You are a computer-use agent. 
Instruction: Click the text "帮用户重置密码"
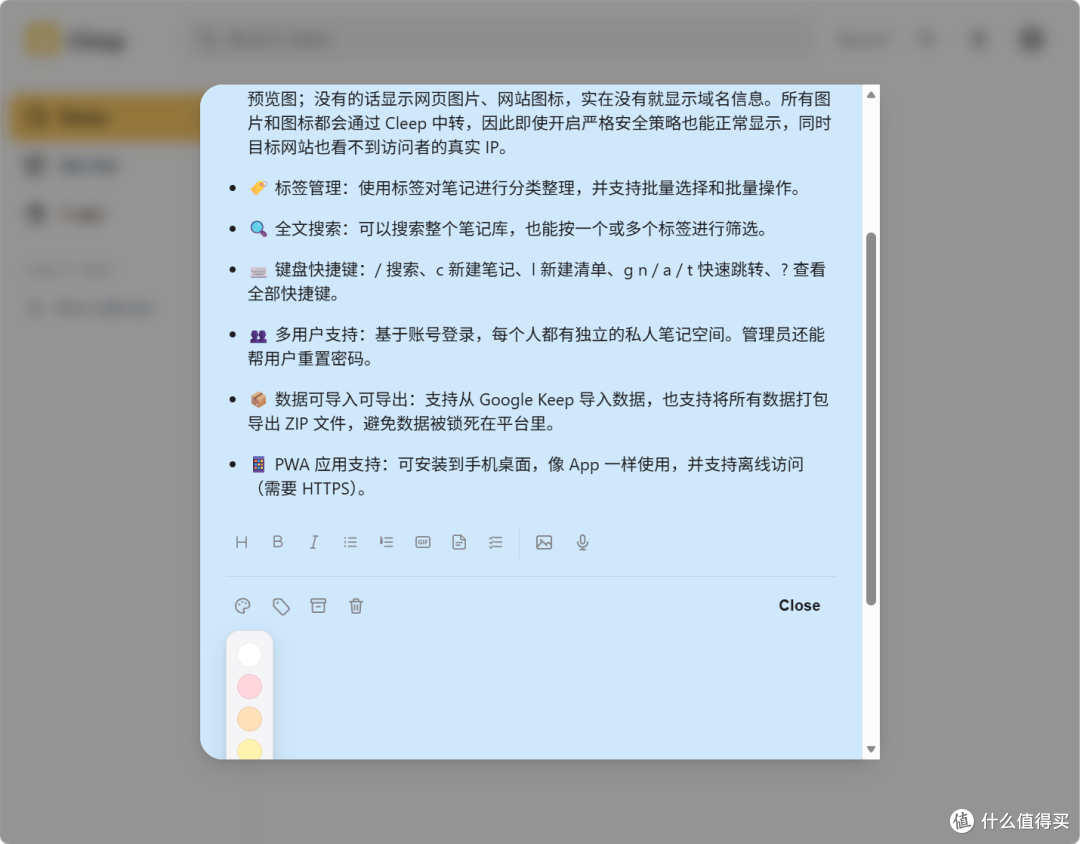pos(305,359)
